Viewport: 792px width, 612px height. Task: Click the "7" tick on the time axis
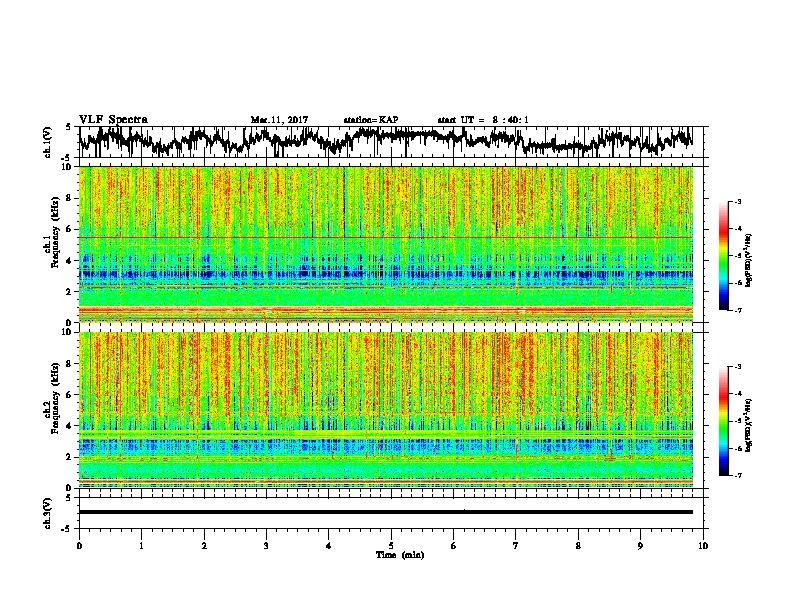516,546
